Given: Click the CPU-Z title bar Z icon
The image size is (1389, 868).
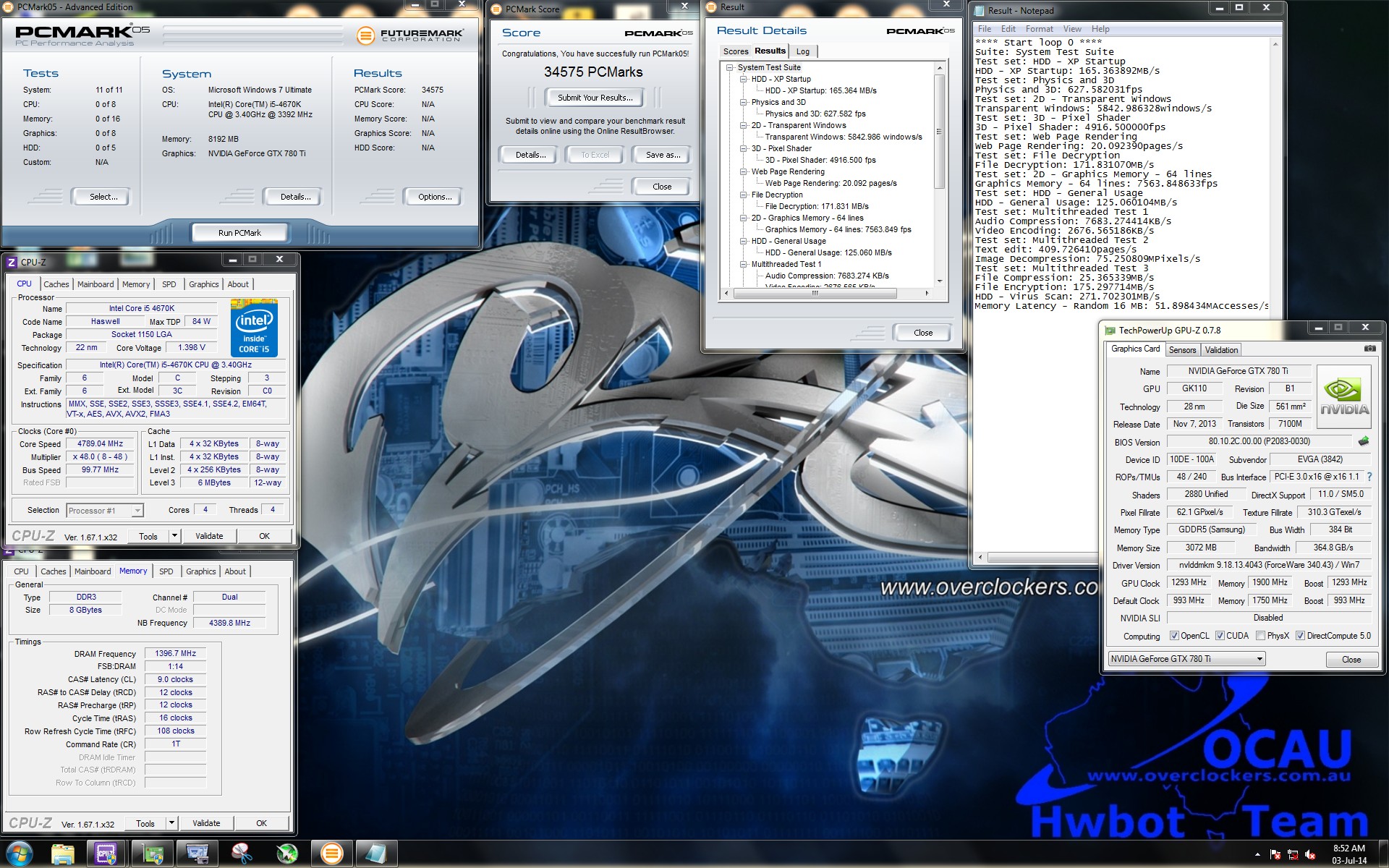Looking at the screenshot, I should pyautogui.click(x=12, y=263).
